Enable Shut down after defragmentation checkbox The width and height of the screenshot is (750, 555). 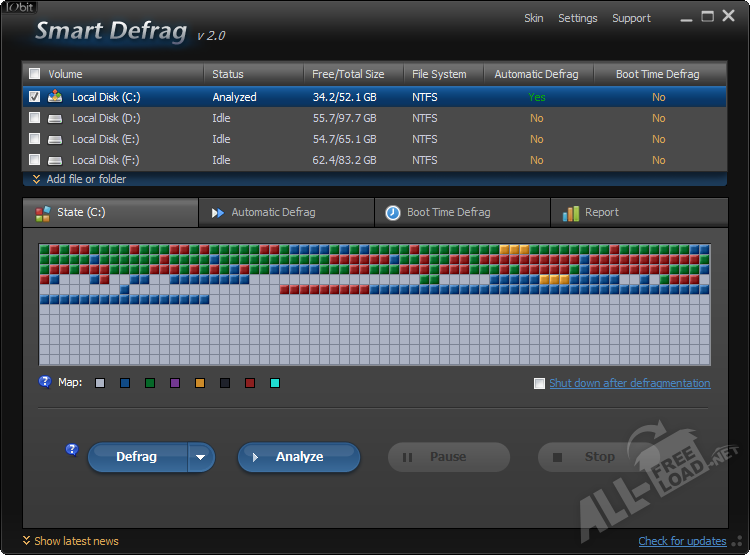click(x=540, y=383)
